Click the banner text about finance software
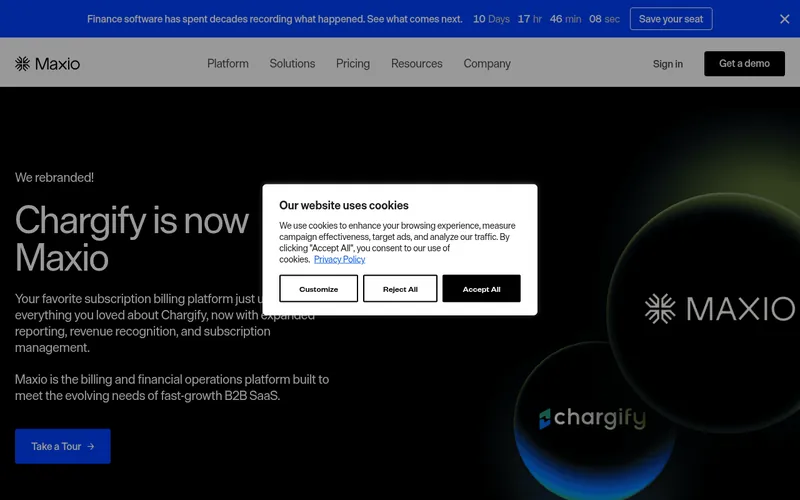800x500 pixels. (x=274, y=19)
